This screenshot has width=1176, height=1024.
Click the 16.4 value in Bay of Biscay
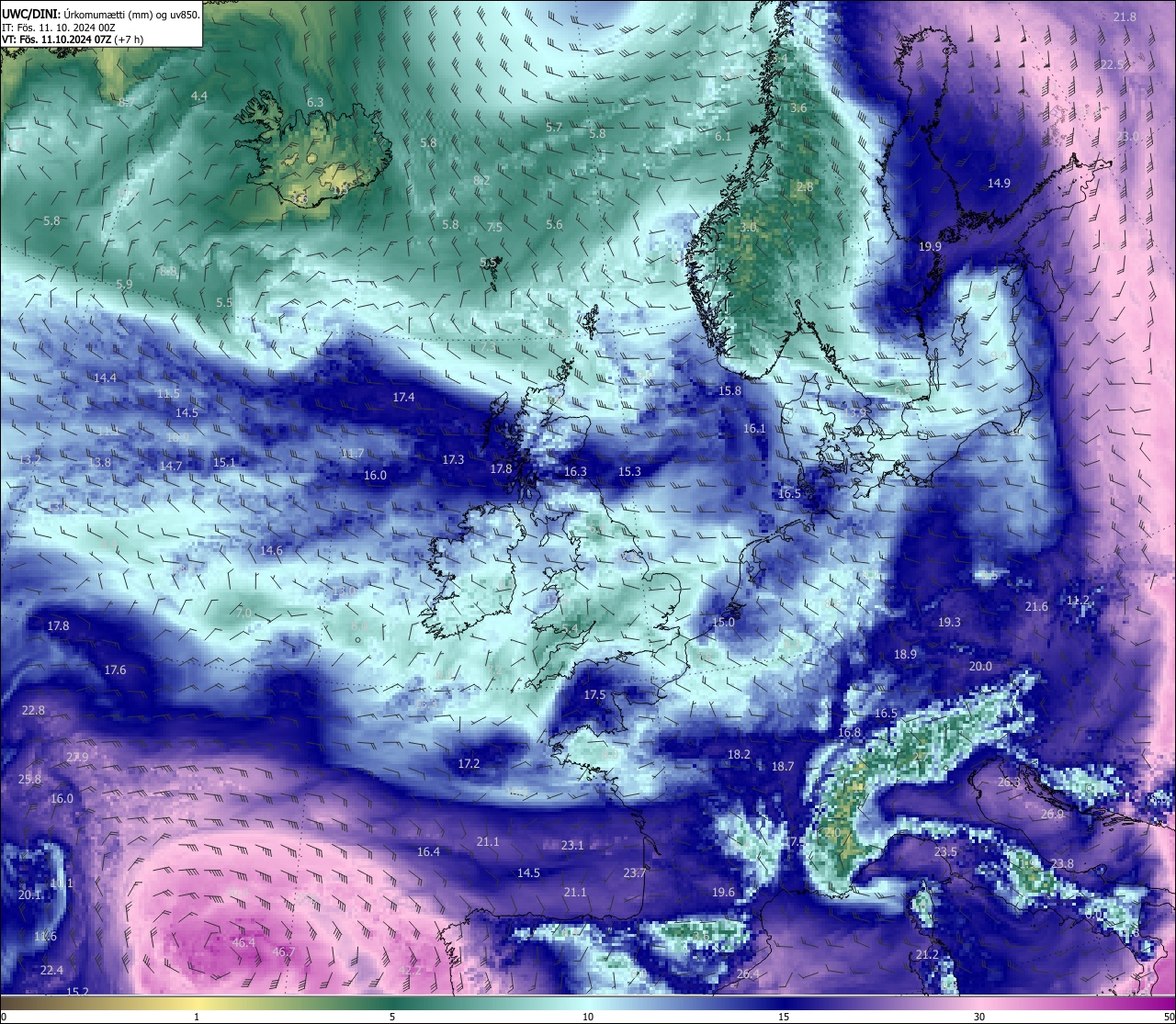pyautogui.click(x=428, y=852)
